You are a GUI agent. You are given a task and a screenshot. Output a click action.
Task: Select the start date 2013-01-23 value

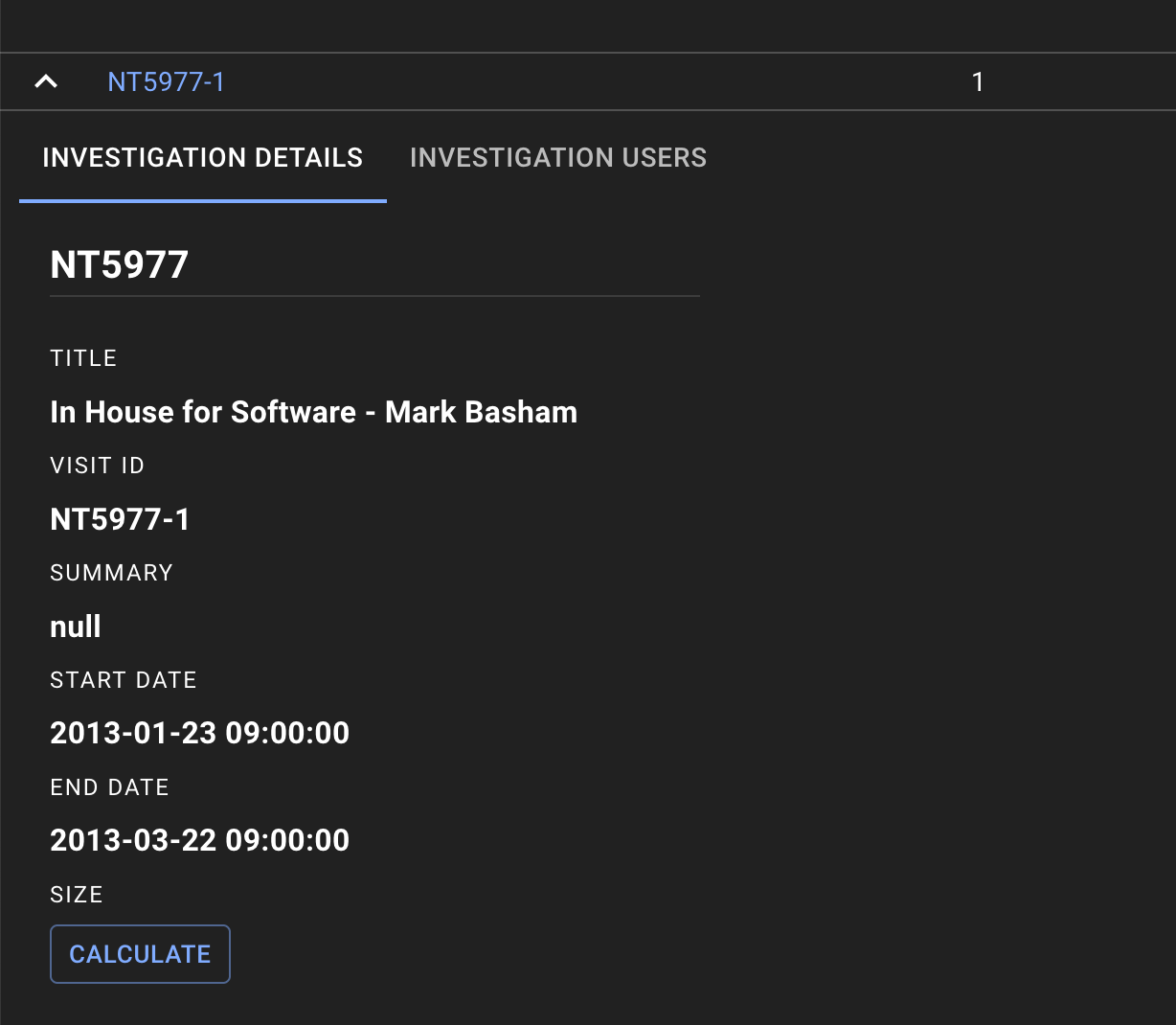199,732
